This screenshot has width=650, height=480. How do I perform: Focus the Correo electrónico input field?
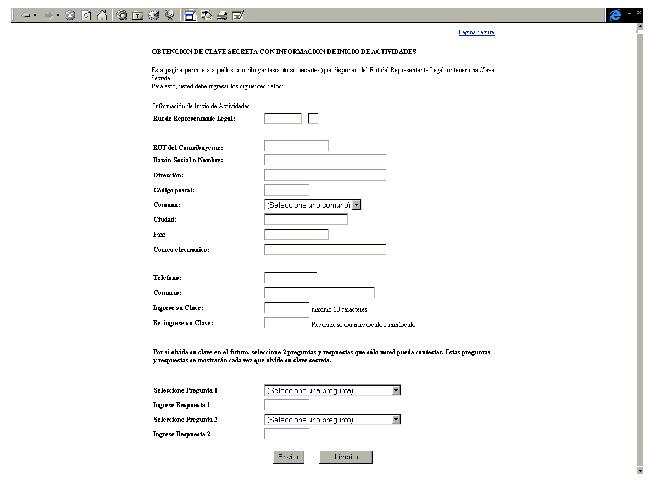(x=325, y=250)
